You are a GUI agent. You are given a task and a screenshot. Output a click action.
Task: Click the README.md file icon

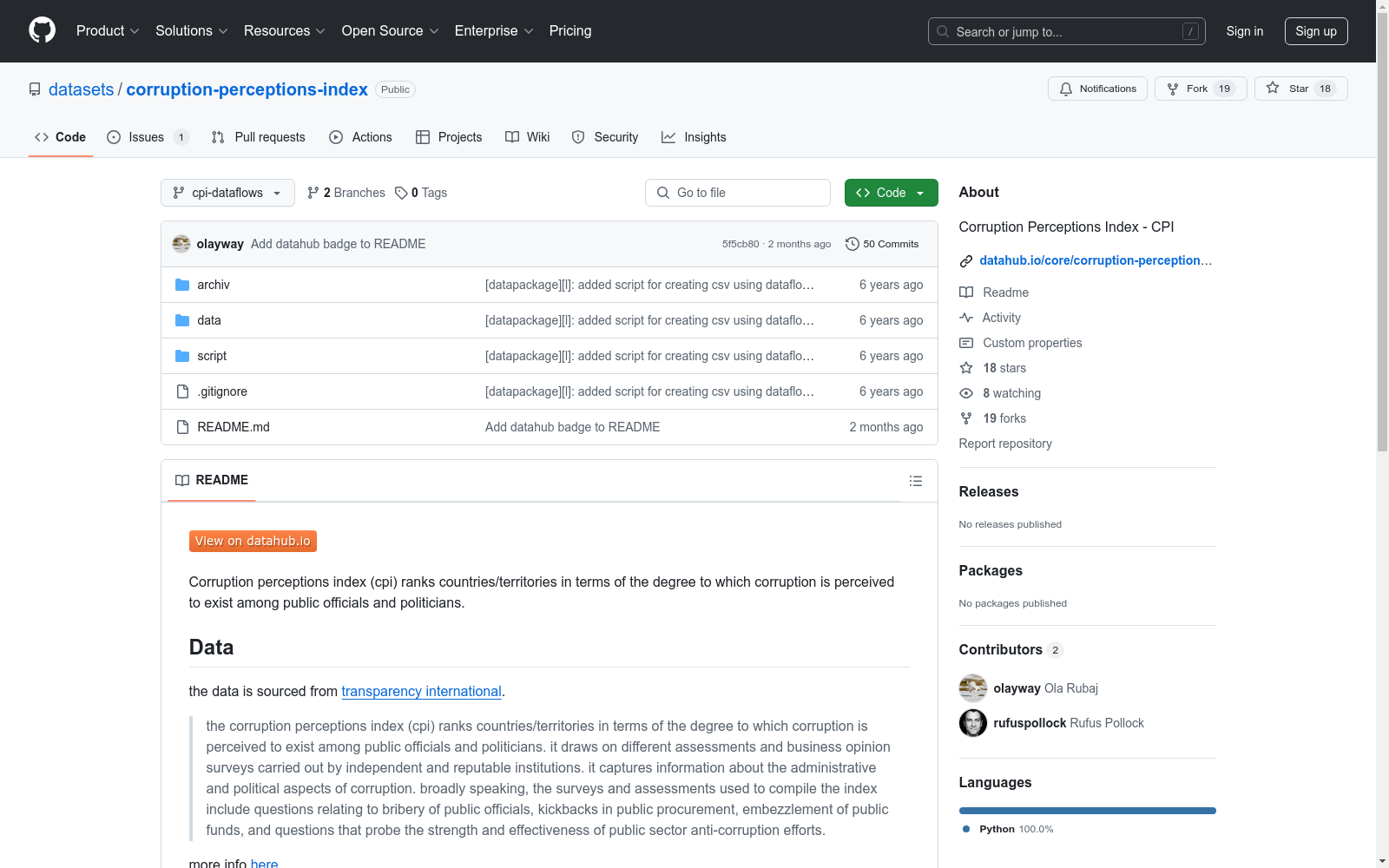coord(182,427)
